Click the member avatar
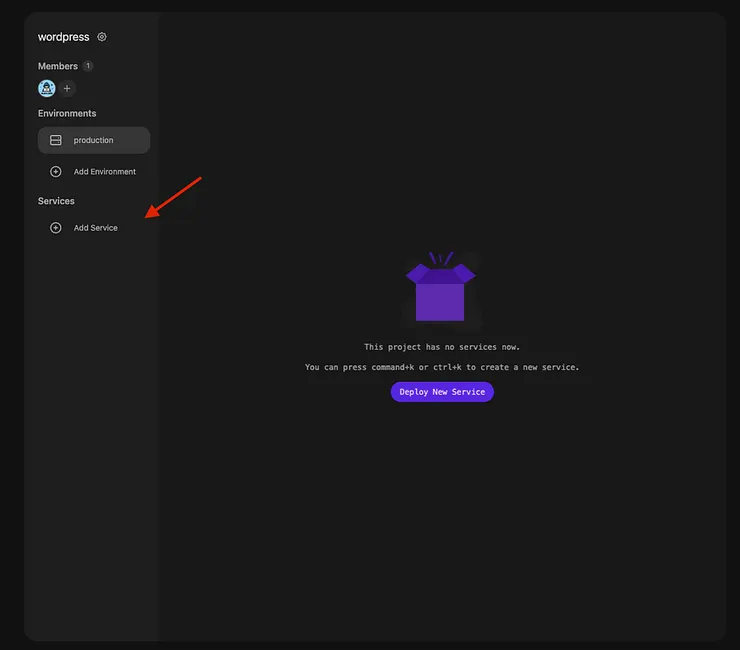The image size is (740, 650). [47, 88]
